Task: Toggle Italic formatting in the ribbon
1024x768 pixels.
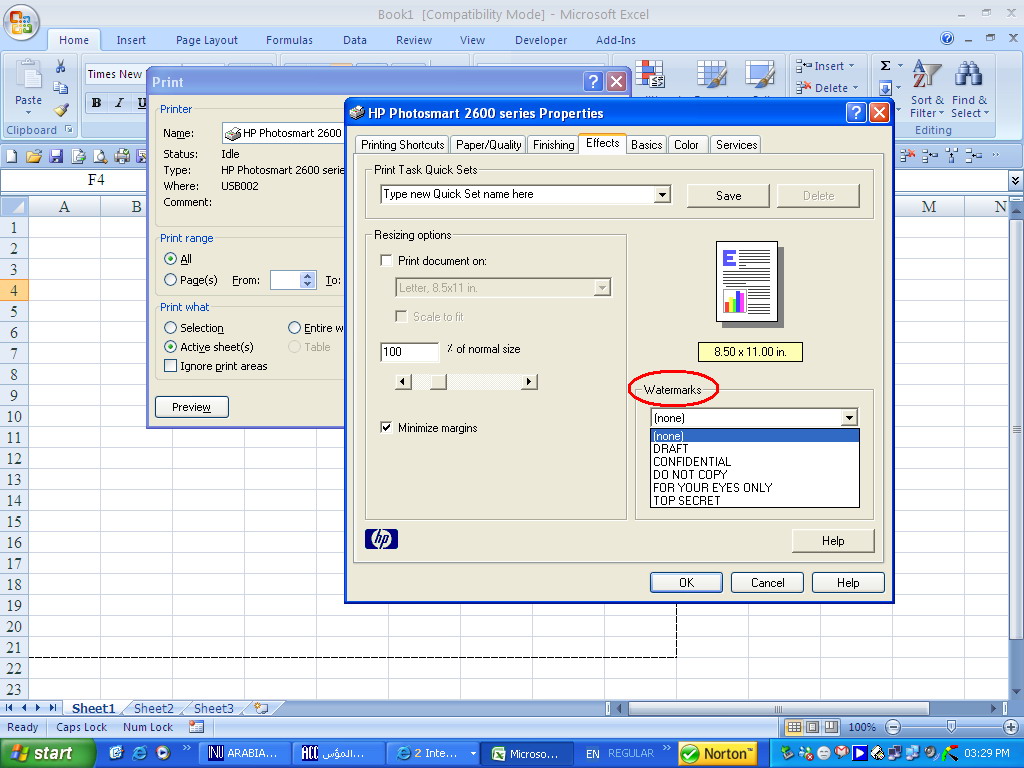Action: (x=119, y=103)
